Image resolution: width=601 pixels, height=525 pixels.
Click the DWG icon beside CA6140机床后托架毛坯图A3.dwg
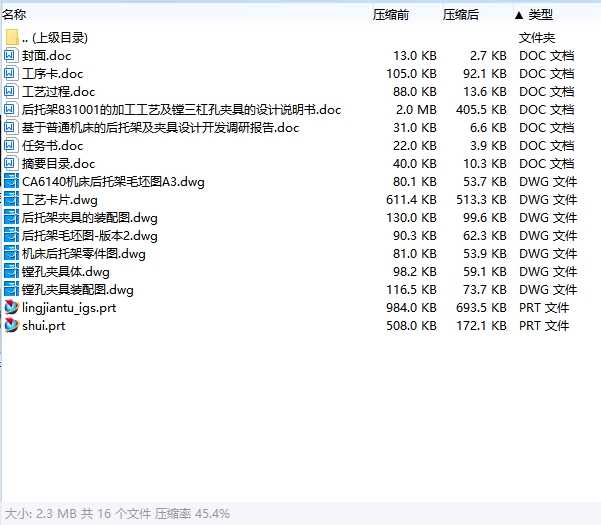pyautogui.click(x=11, y=181)
